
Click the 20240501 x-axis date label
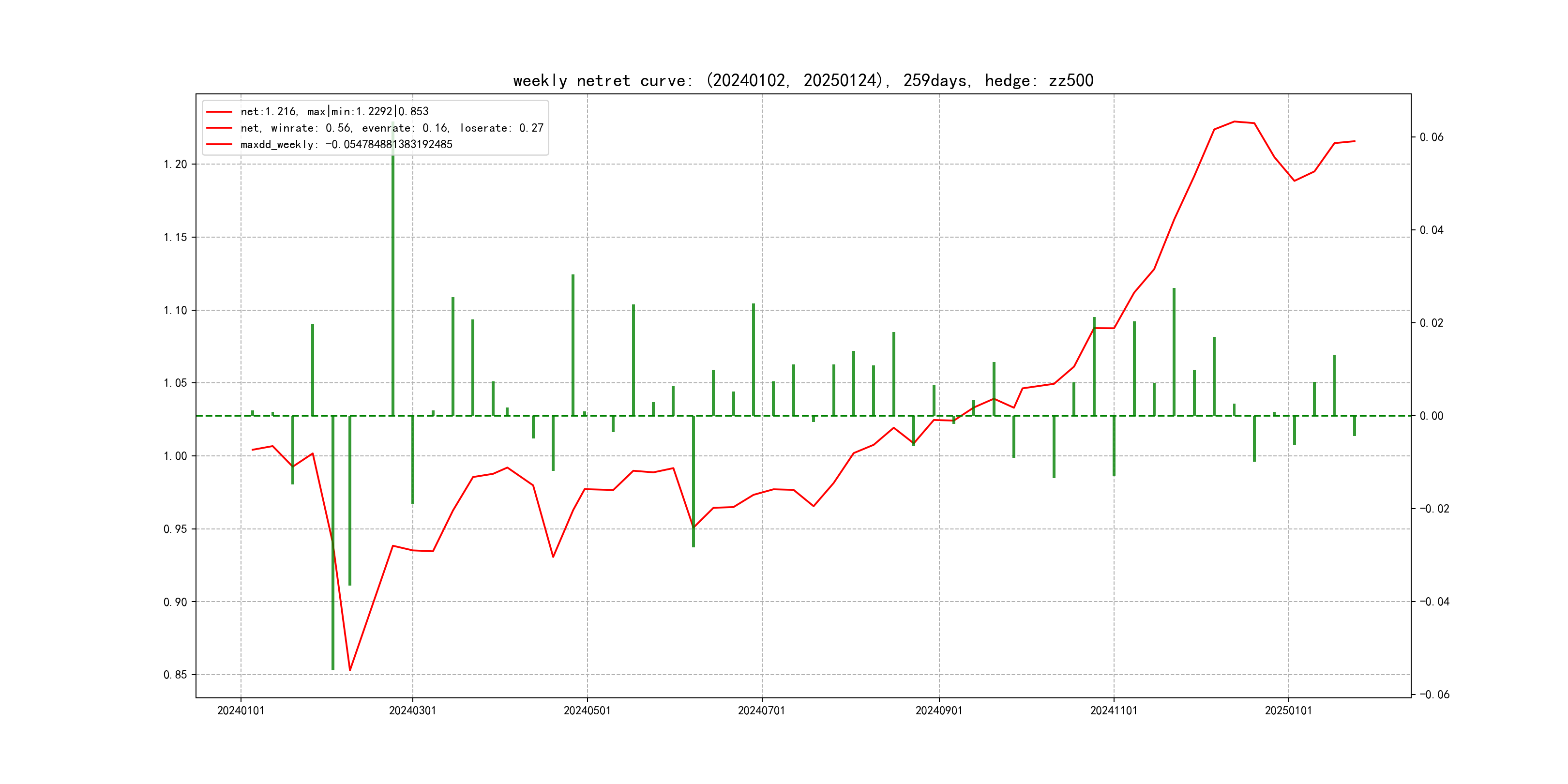pyautogui.click(x=587, y=710)
